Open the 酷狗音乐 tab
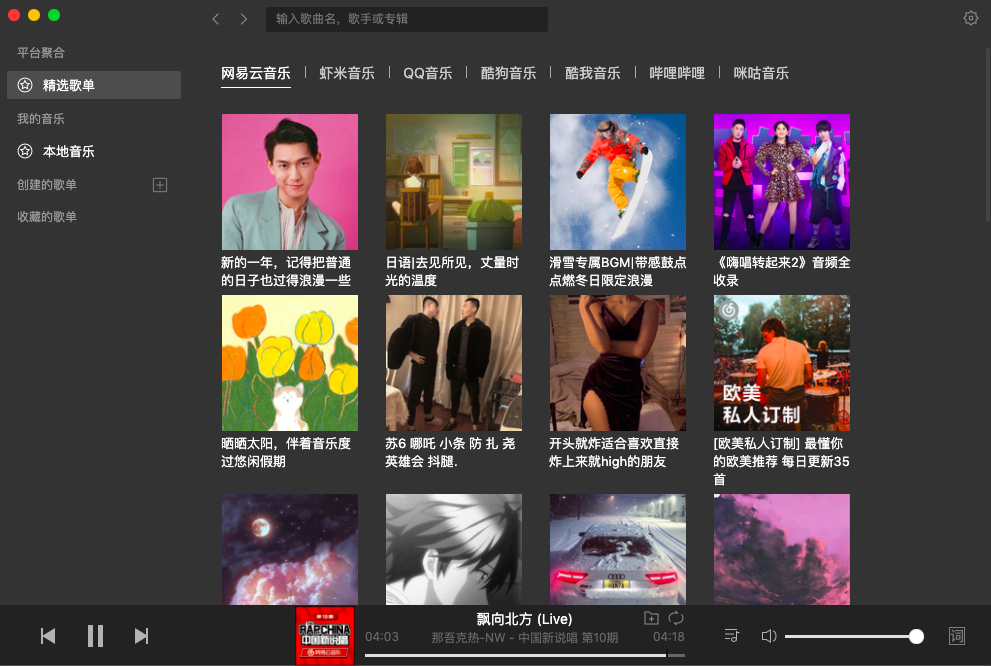The image size is (991, 666). [x=508, y=73]
